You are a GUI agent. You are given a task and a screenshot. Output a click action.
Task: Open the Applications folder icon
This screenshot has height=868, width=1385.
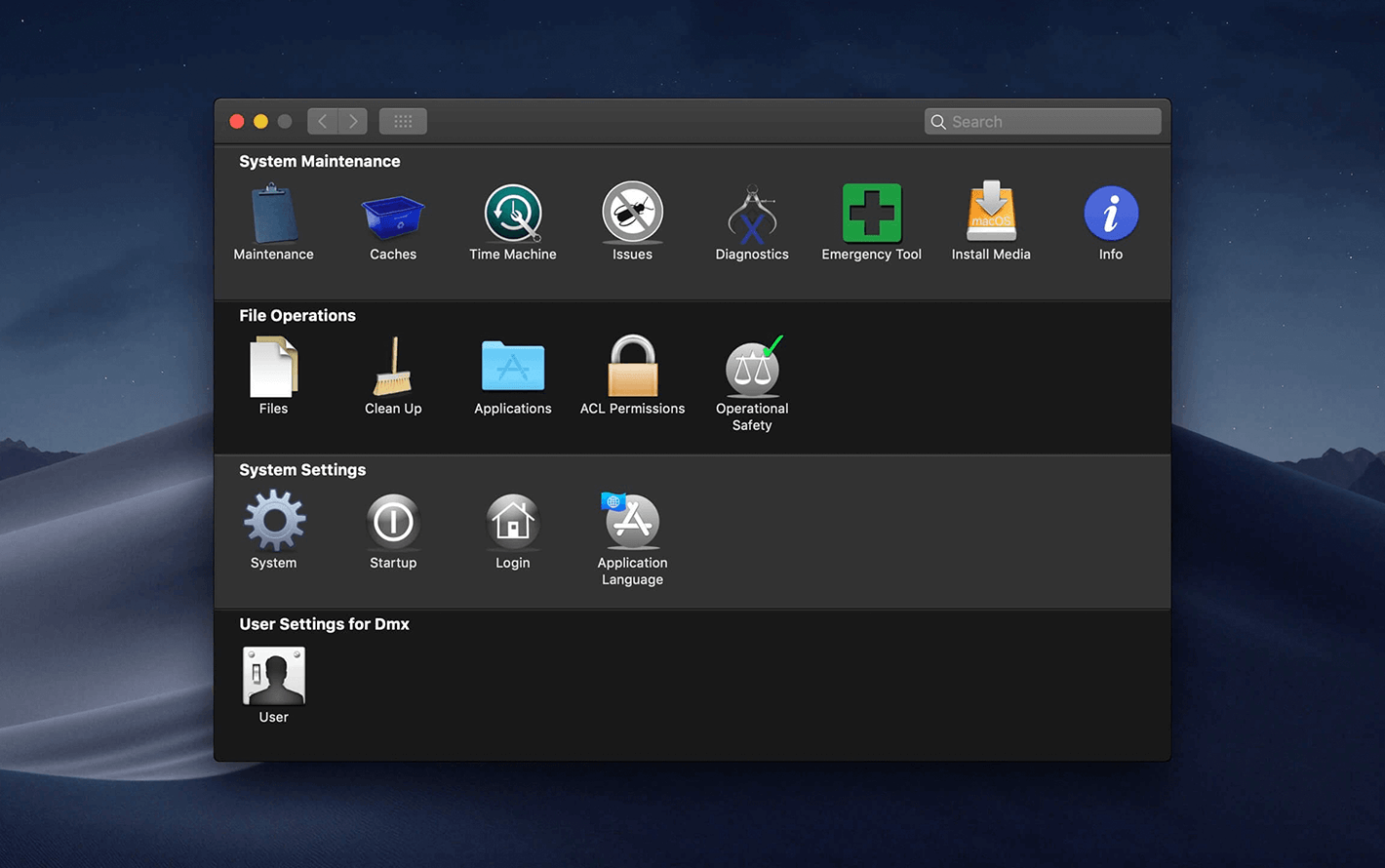513,368
